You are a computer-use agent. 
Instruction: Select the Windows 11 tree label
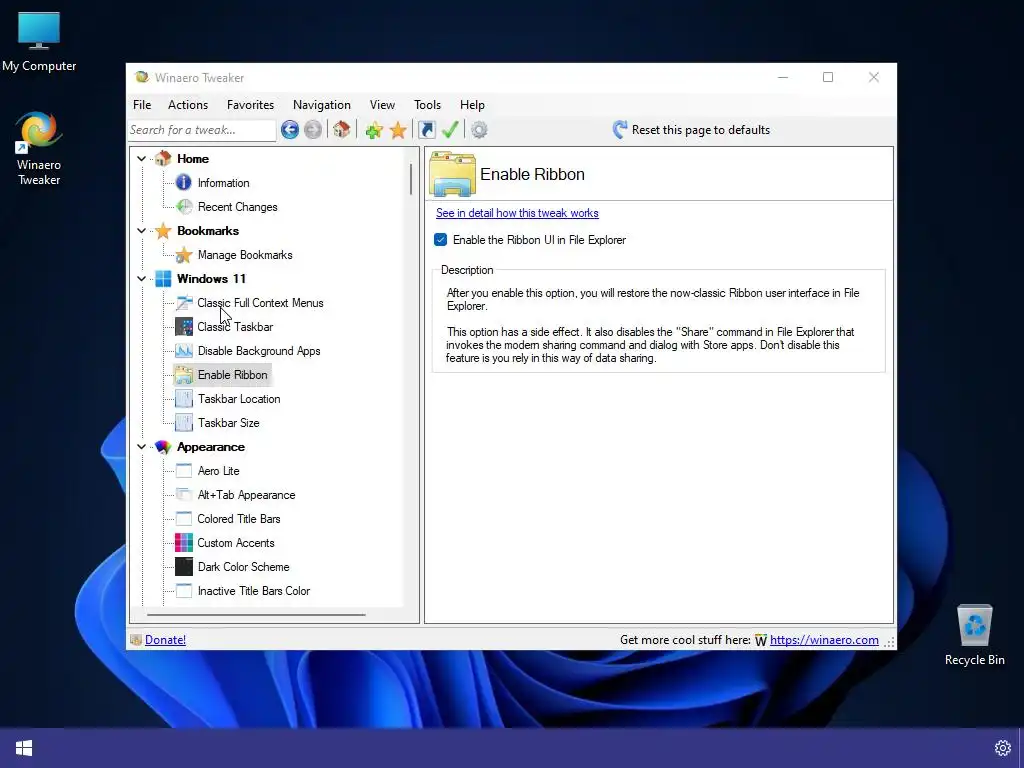211,279
